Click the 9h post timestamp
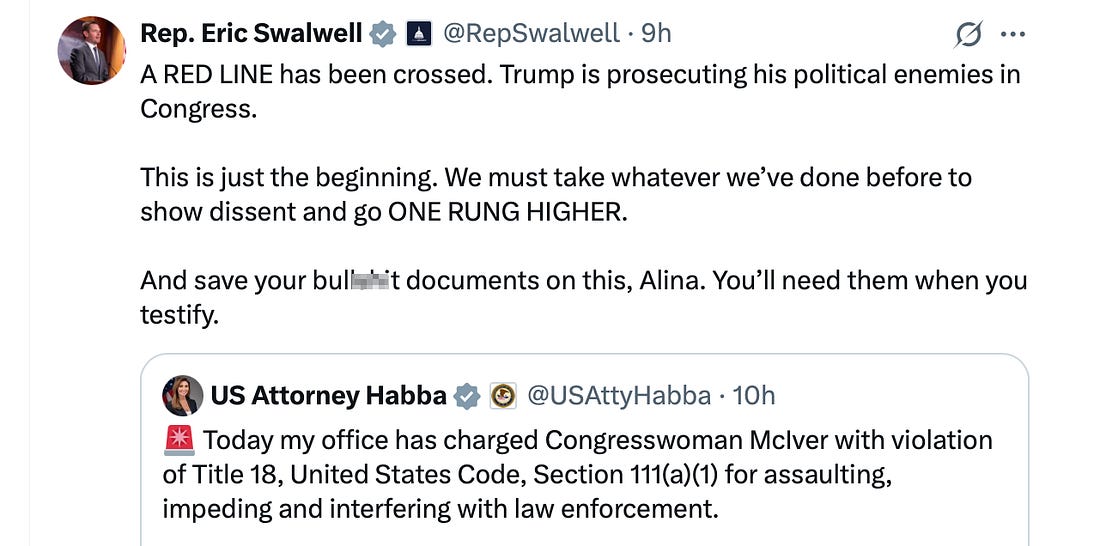 (x=656, y=33)
